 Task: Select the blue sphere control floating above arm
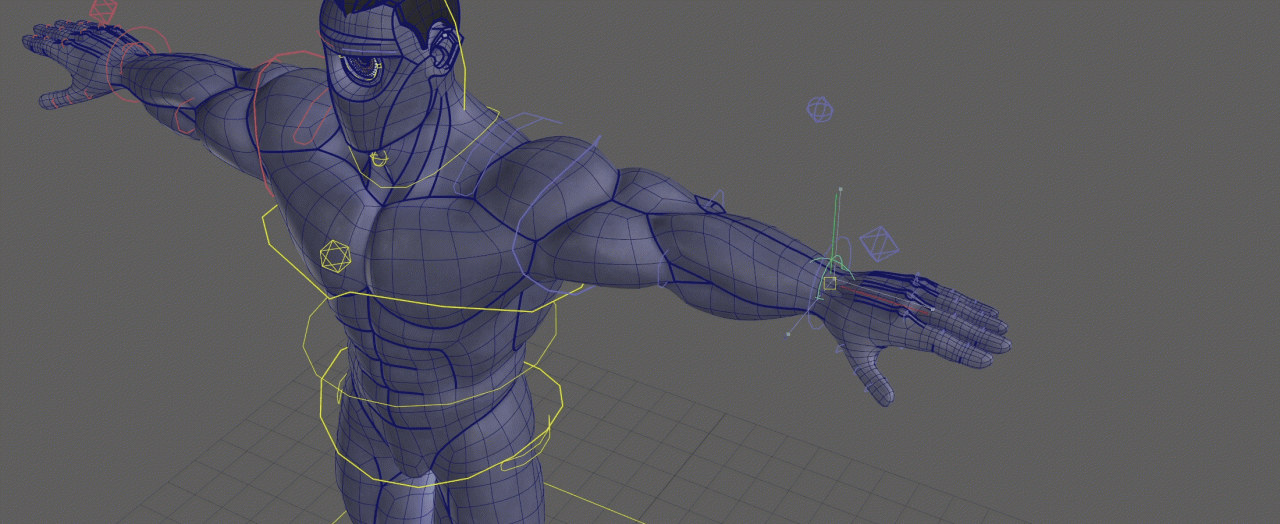tap(819, 110)
